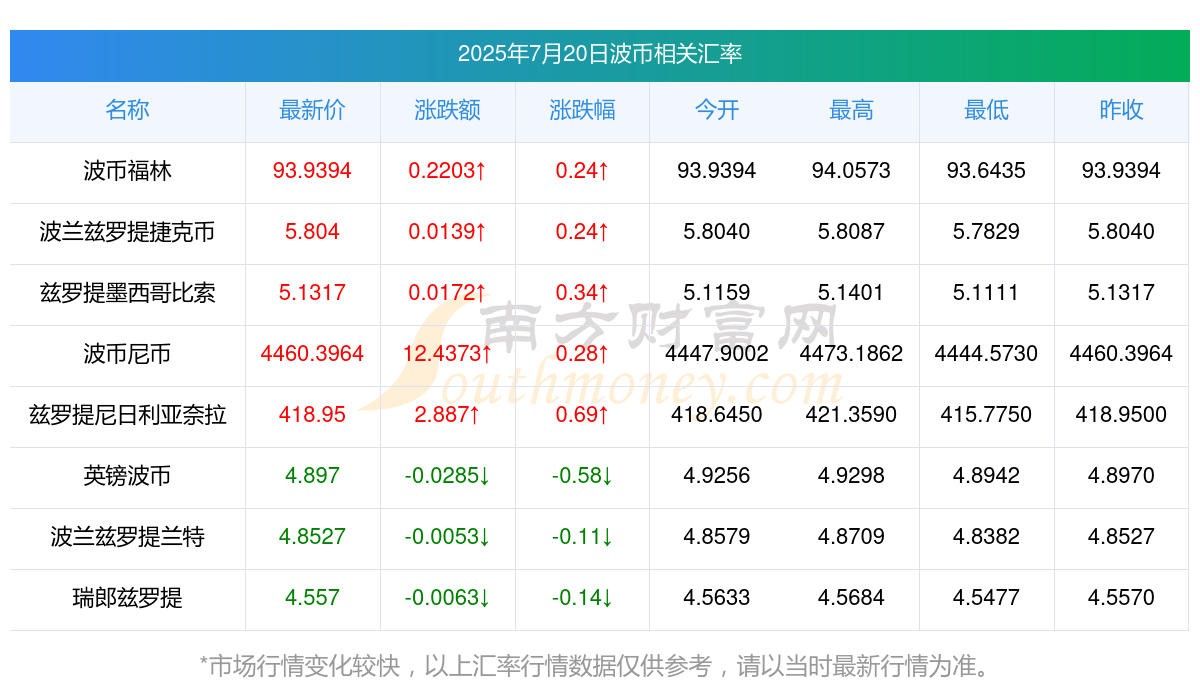The width and height of the screenshot is (1200, 698).
Task: Click highest value 4473.1862
Action: (x=851, y=354)
